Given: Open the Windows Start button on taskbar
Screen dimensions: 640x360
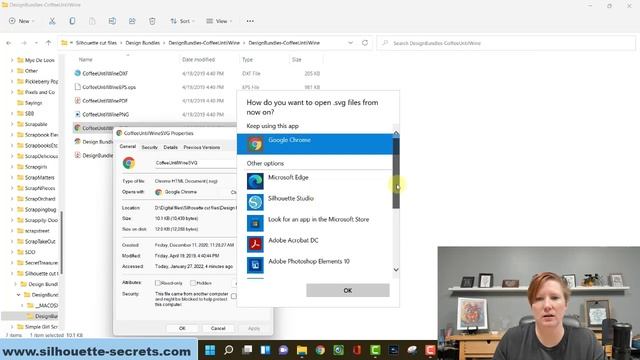Looking at the screenshot, I should tap(210, 350).
